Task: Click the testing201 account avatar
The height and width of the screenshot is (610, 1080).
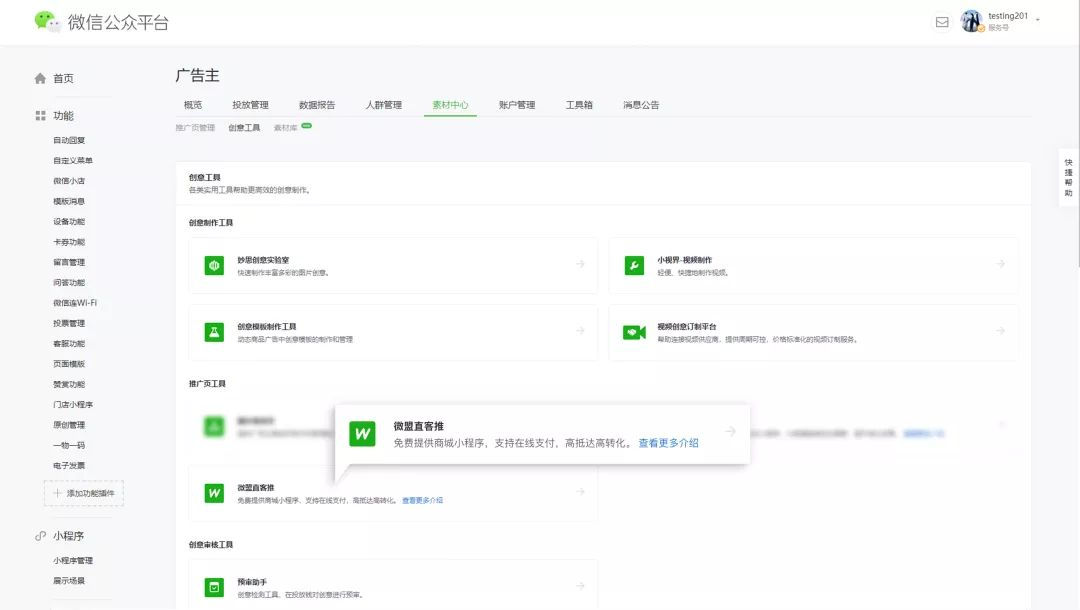Action: point(972,21)
